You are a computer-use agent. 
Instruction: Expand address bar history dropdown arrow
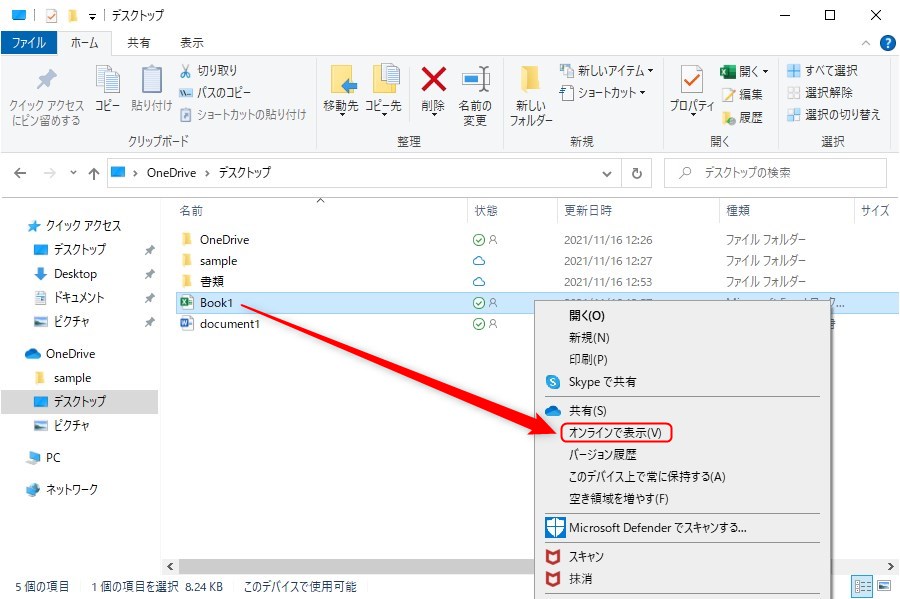(x=606, y=173)
